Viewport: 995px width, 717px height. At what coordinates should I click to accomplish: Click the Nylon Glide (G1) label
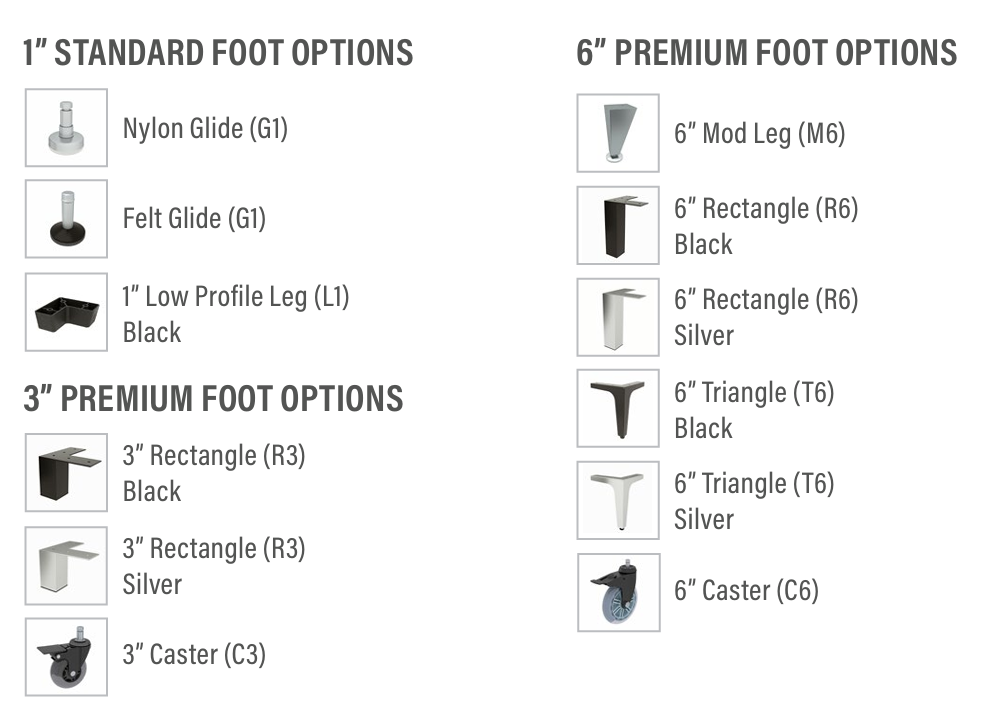205,129
